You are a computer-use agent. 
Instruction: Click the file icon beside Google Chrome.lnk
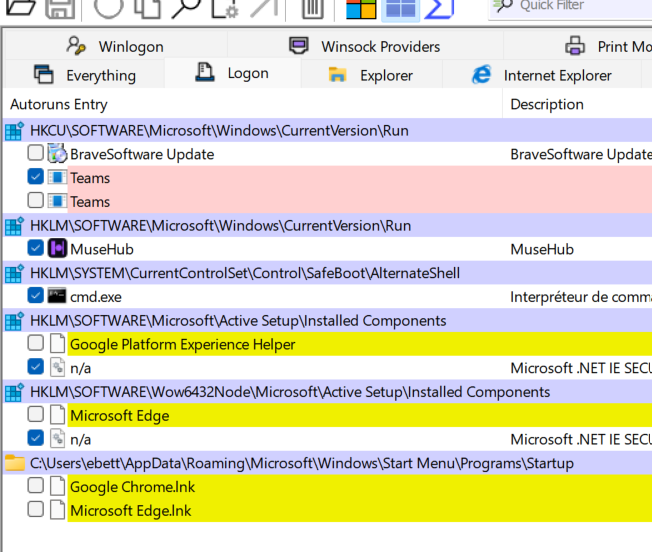[x=57, y=486]
